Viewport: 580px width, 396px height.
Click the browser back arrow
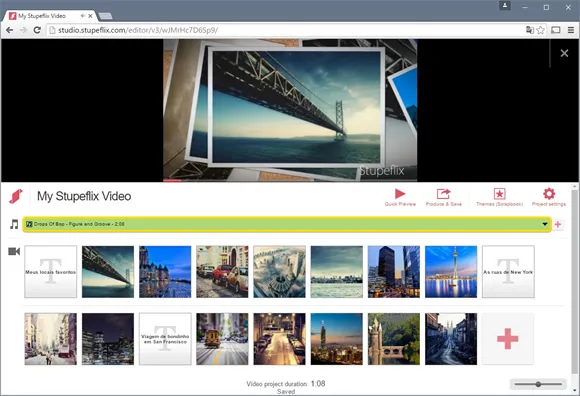point(10,30)
